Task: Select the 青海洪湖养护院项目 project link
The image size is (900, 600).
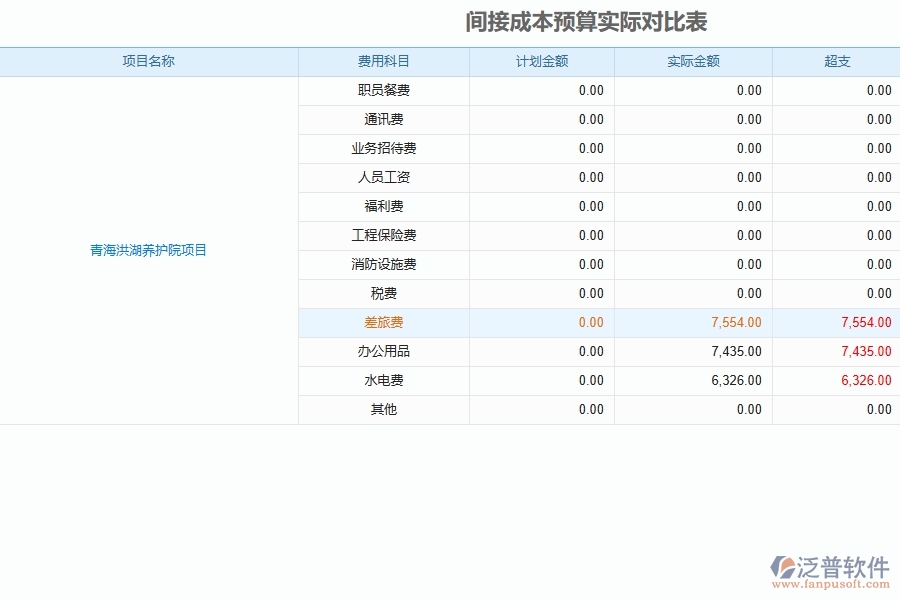Action: (x=148, y=251)
